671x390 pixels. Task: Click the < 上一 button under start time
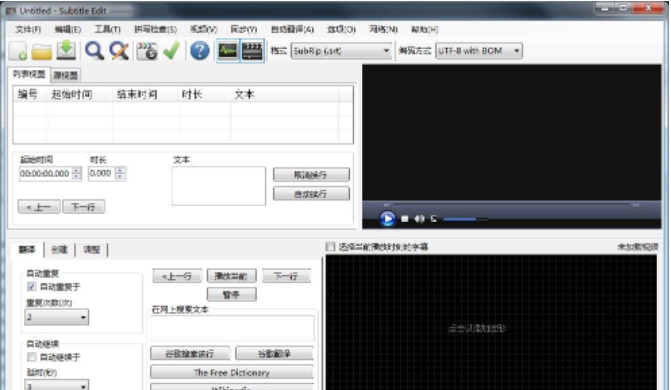[x=39, y=207]
